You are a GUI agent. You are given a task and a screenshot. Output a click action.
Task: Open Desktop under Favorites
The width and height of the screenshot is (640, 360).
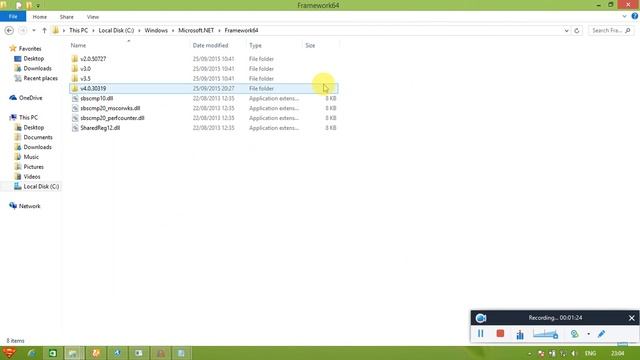point(33,59)
